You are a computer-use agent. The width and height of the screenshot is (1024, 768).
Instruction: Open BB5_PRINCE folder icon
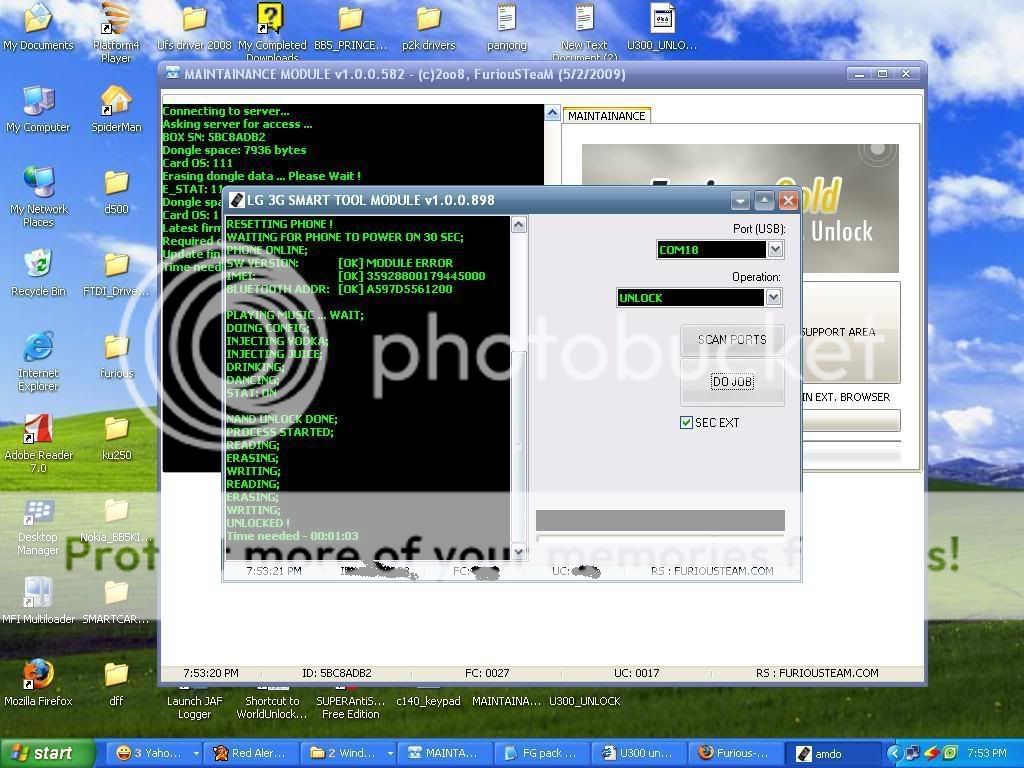[x=350, y=27]
